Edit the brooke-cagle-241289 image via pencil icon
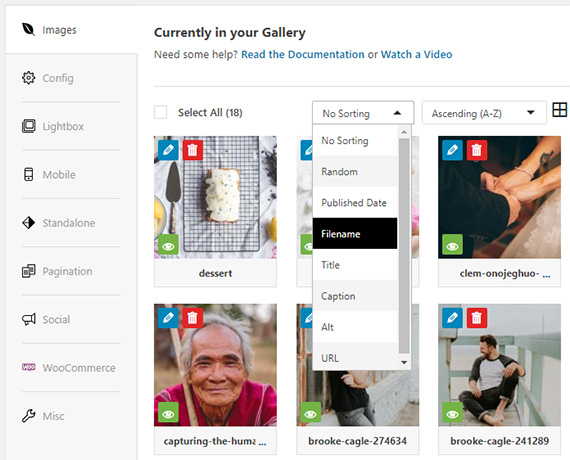The image size is (570, 460). (452, 318)
